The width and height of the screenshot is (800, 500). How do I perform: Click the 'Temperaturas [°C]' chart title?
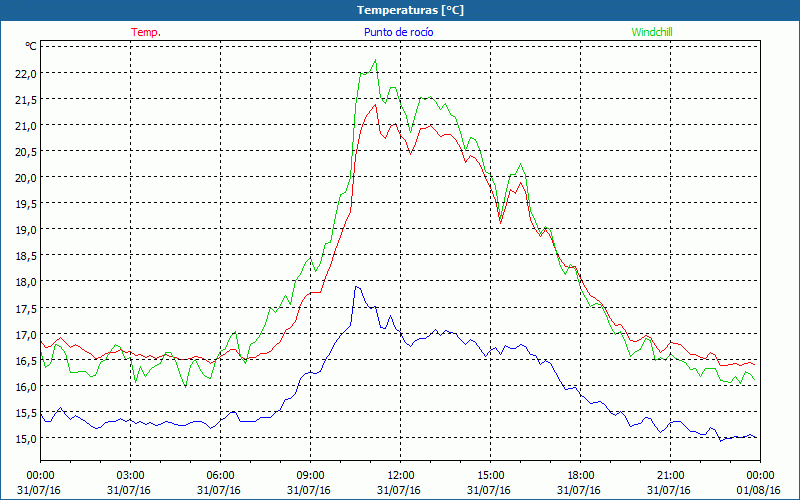pos(410,10)
